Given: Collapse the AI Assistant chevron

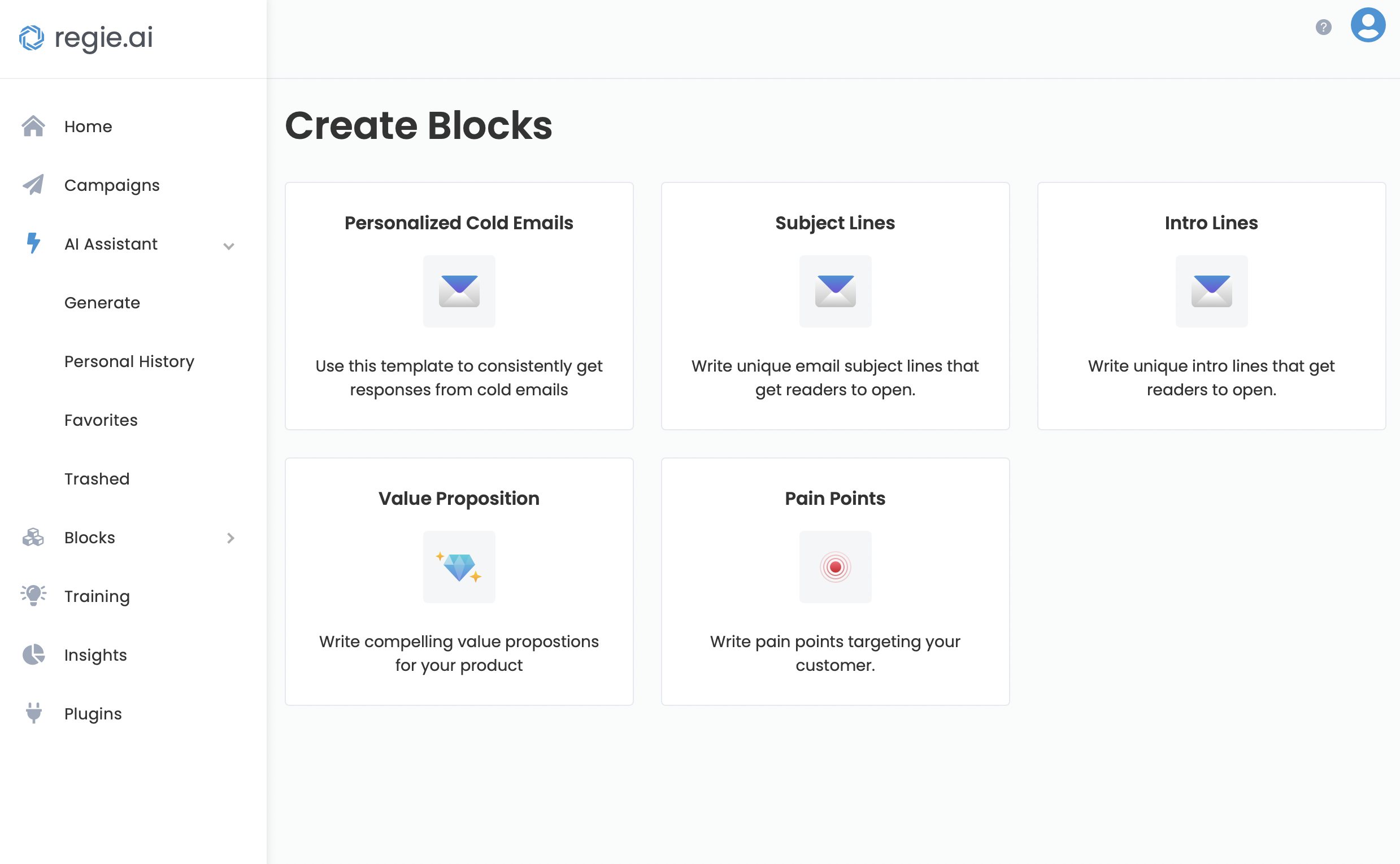Looking at the screenshot, I should (x=229, y=246).
